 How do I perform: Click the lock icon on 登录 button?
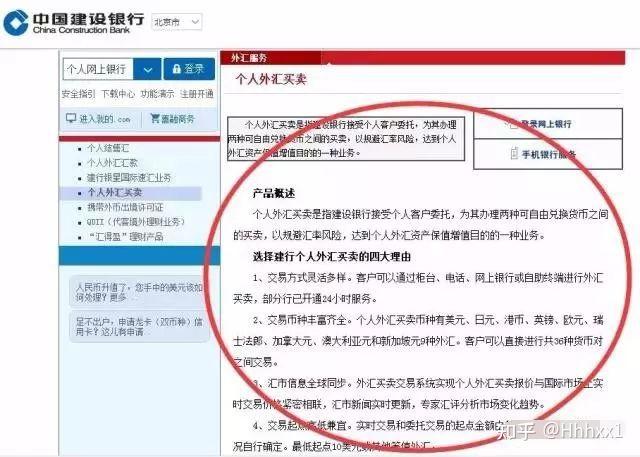click(x=176, y=69)
